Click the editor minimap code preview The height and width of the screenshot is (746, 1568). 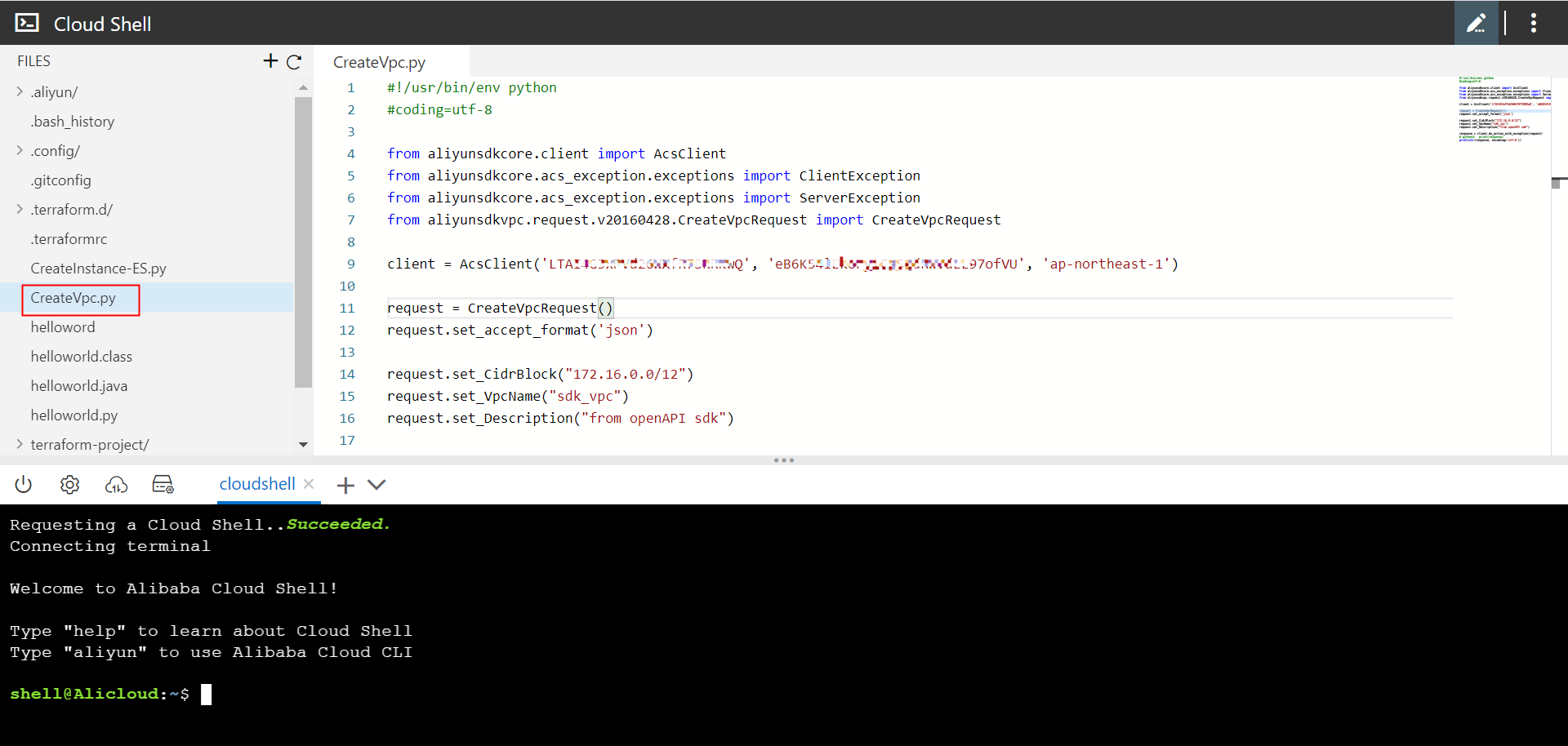coord(1503,109)
